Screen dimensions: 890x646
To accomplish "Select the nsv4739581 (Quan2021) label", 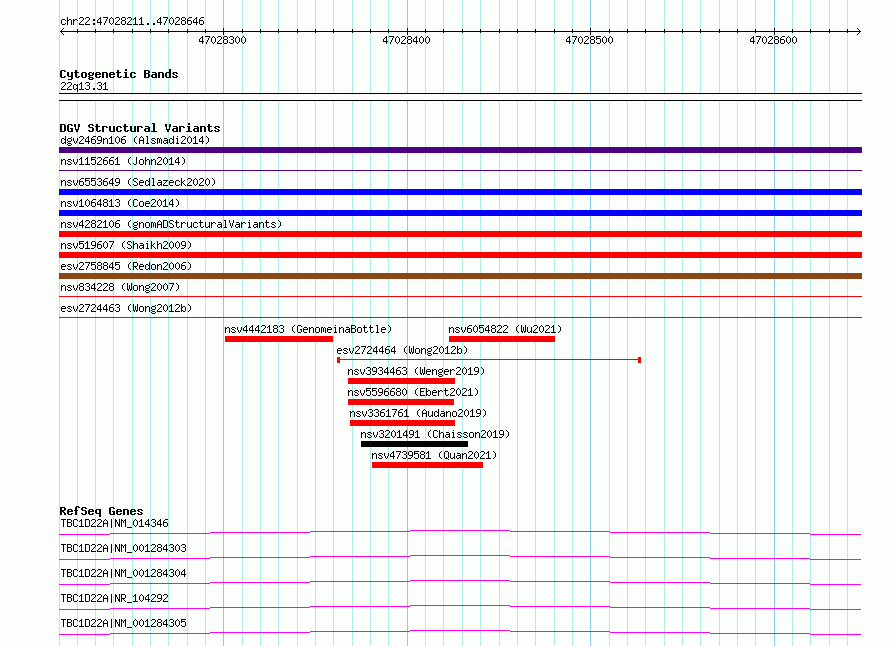I will coord(434,455).
